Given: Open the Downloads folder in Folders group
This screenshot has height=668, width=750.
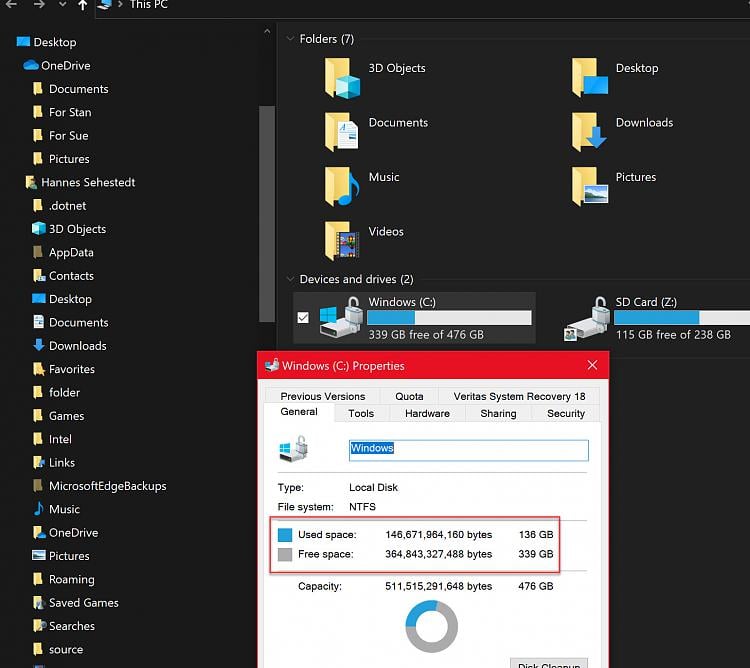Looking at the screenshot, I should [589, 132].
